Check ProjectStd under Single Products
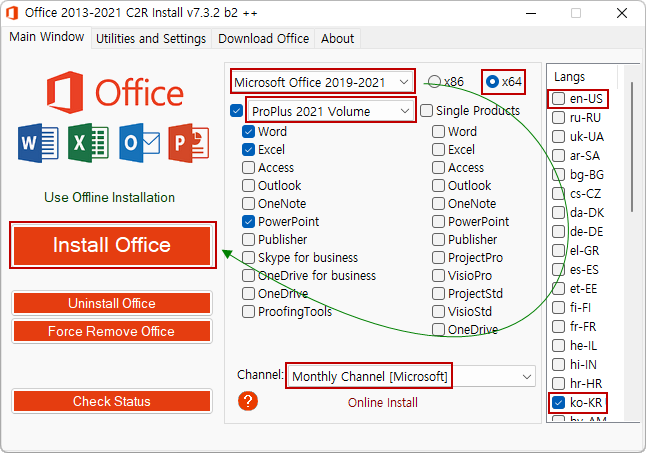This screenshot has width=646, height=453. [438, 293]
